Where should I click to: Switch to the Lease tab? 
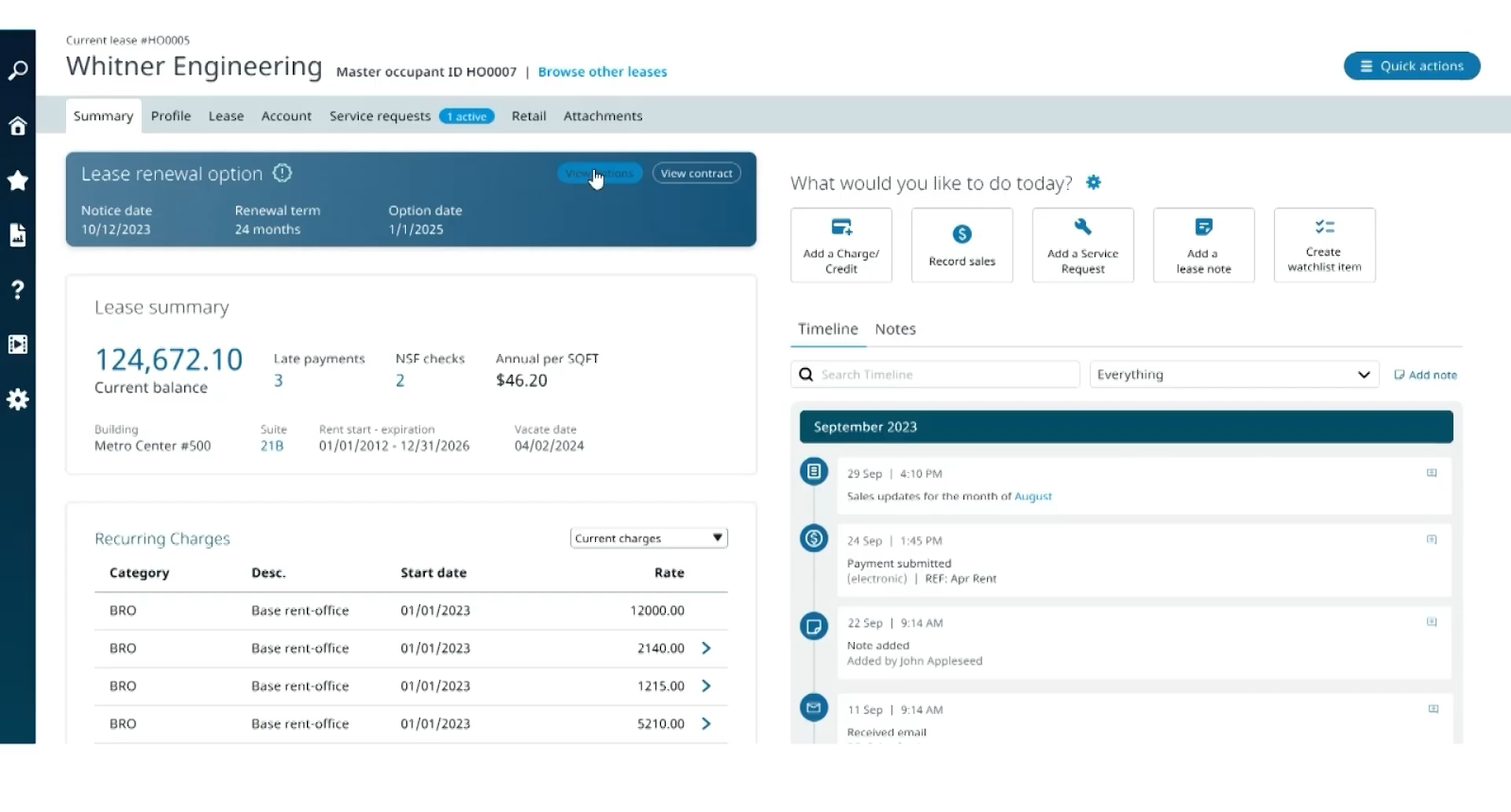pos(226,116)
